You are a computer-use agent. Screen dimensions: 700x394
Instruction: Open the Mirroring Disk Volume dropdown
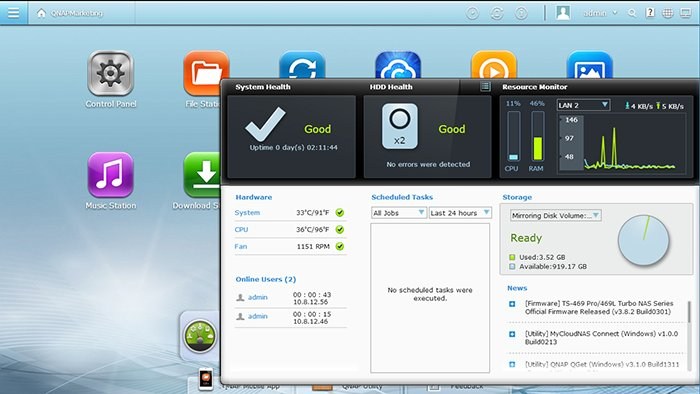pyautogui.click(x=555, y=216)
